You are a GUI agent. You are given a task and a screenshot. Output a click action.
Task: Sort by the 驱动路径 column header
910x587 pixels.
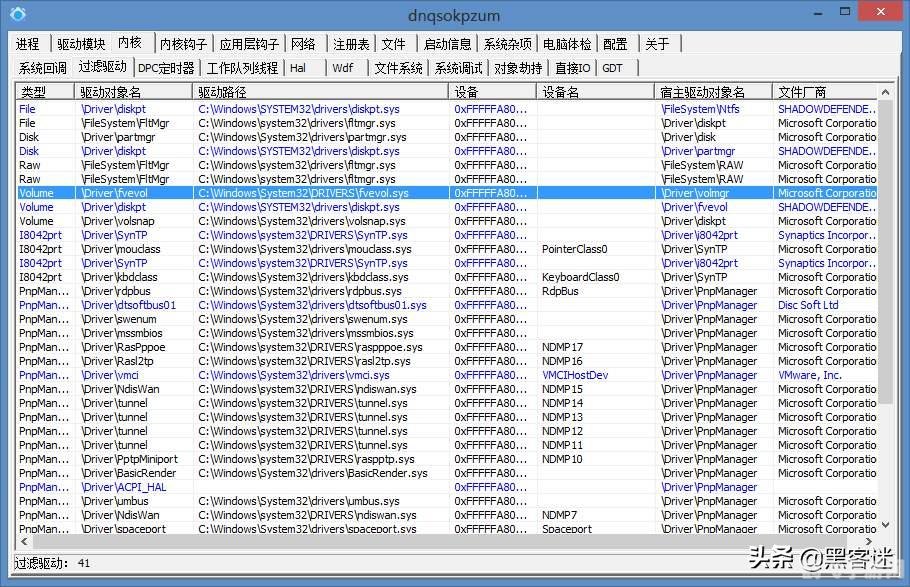(320, 92)
